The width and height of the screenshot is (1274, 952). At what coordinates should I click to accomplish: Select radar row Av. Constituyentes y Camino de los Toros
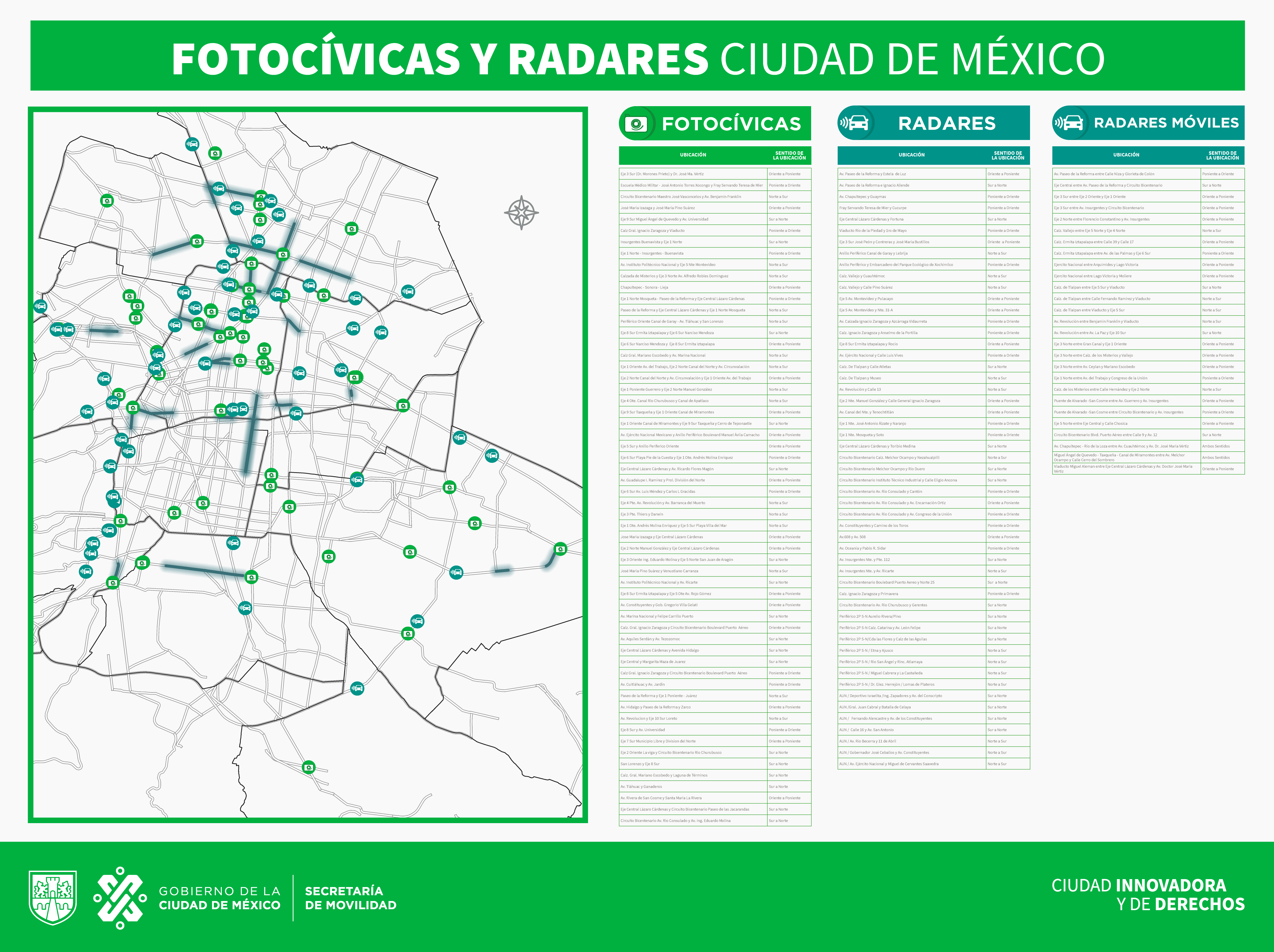934,526
